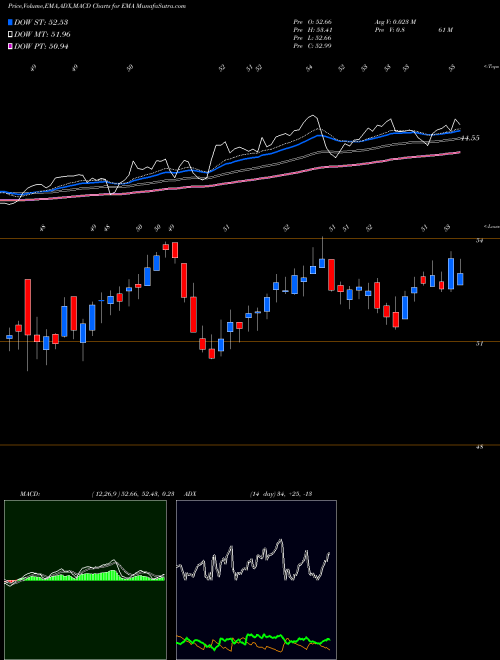500x660 pixels.
Task: Click the blue DOW ST legend swatch
Action: (10, 22)
